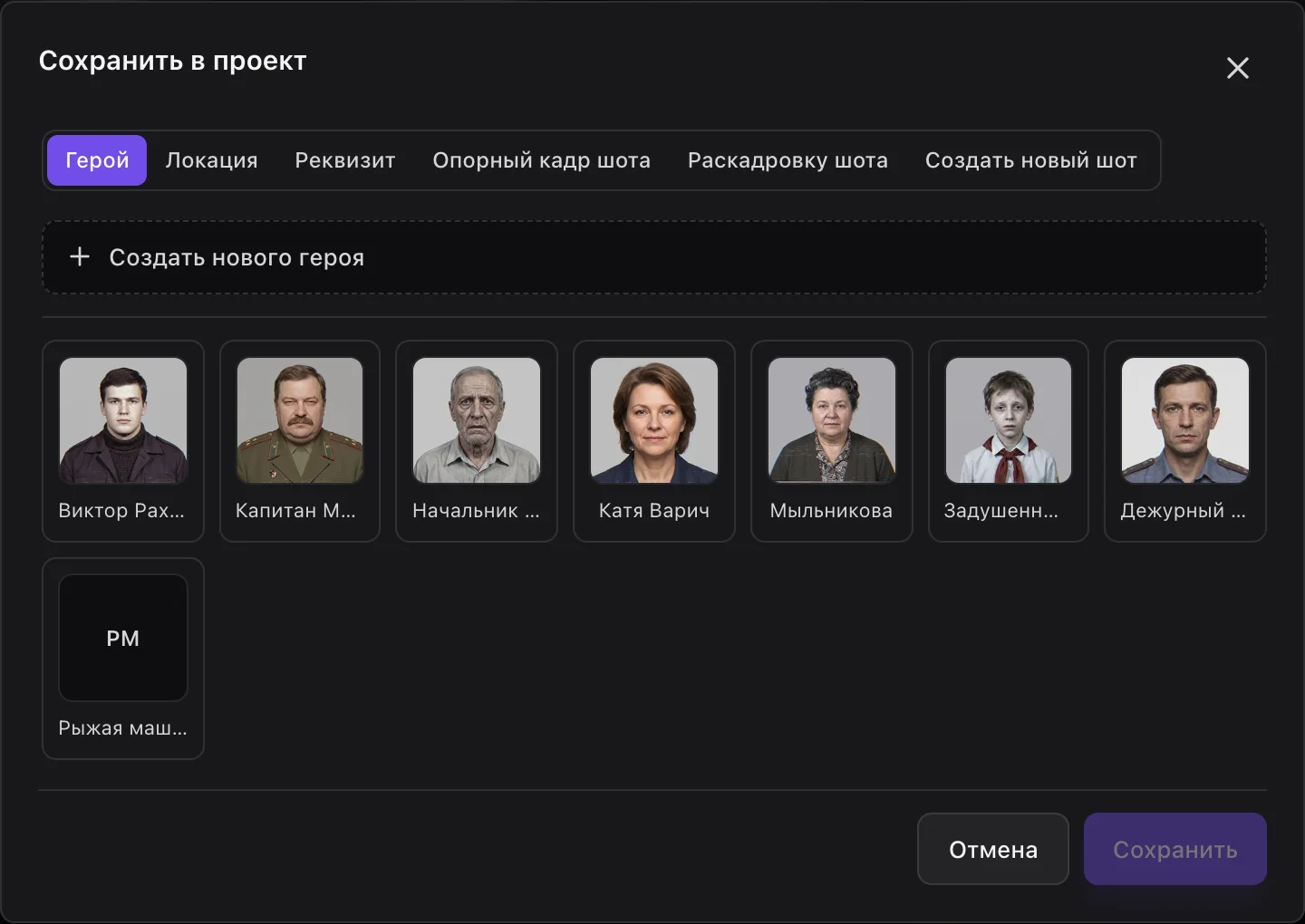1305x924 pixels.
Task: Select the «Виктор Рах...» portrait thumbnail
Action: pos(123,420)
